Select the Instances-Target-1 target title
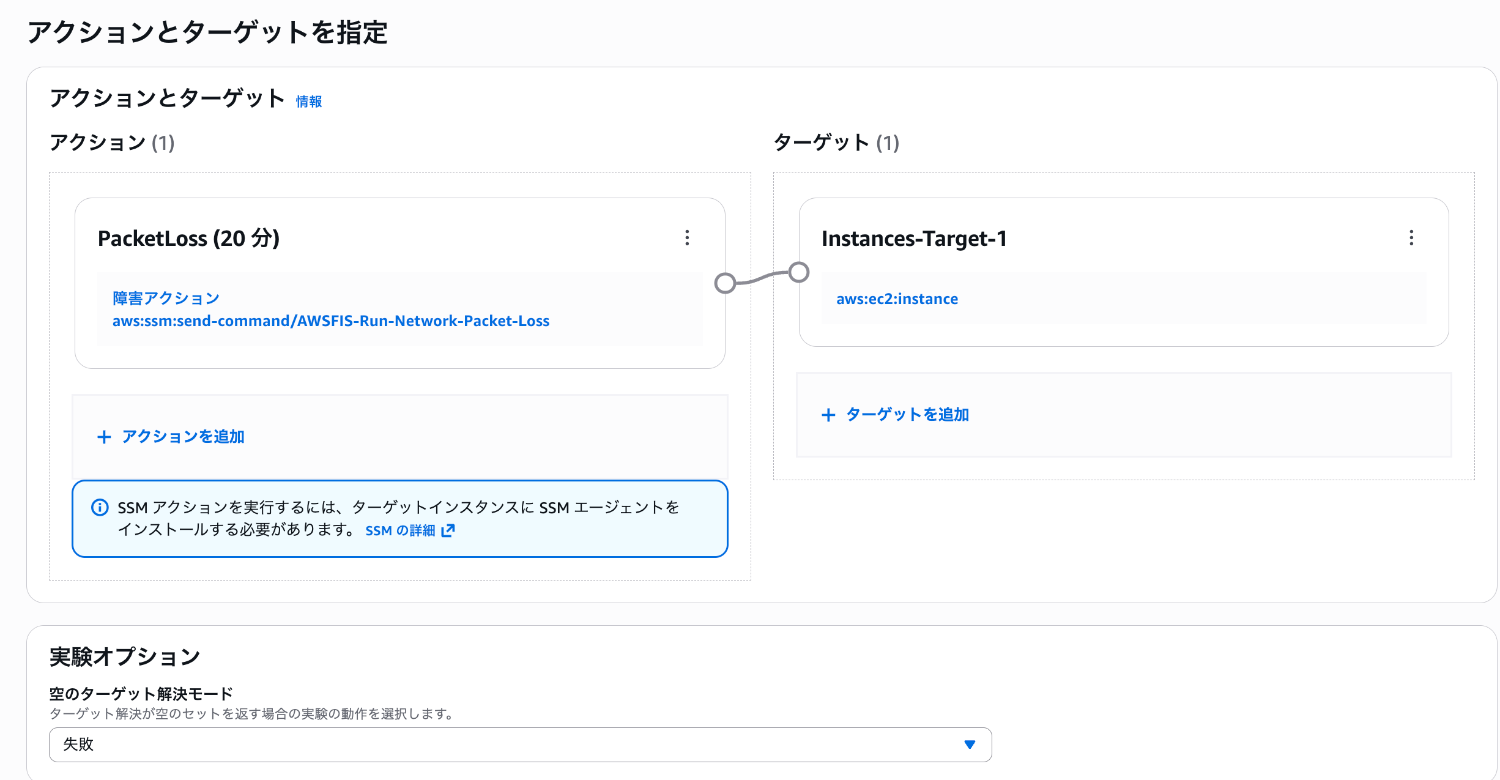This screenshot has width=1500, height=780. pos(913,239)
